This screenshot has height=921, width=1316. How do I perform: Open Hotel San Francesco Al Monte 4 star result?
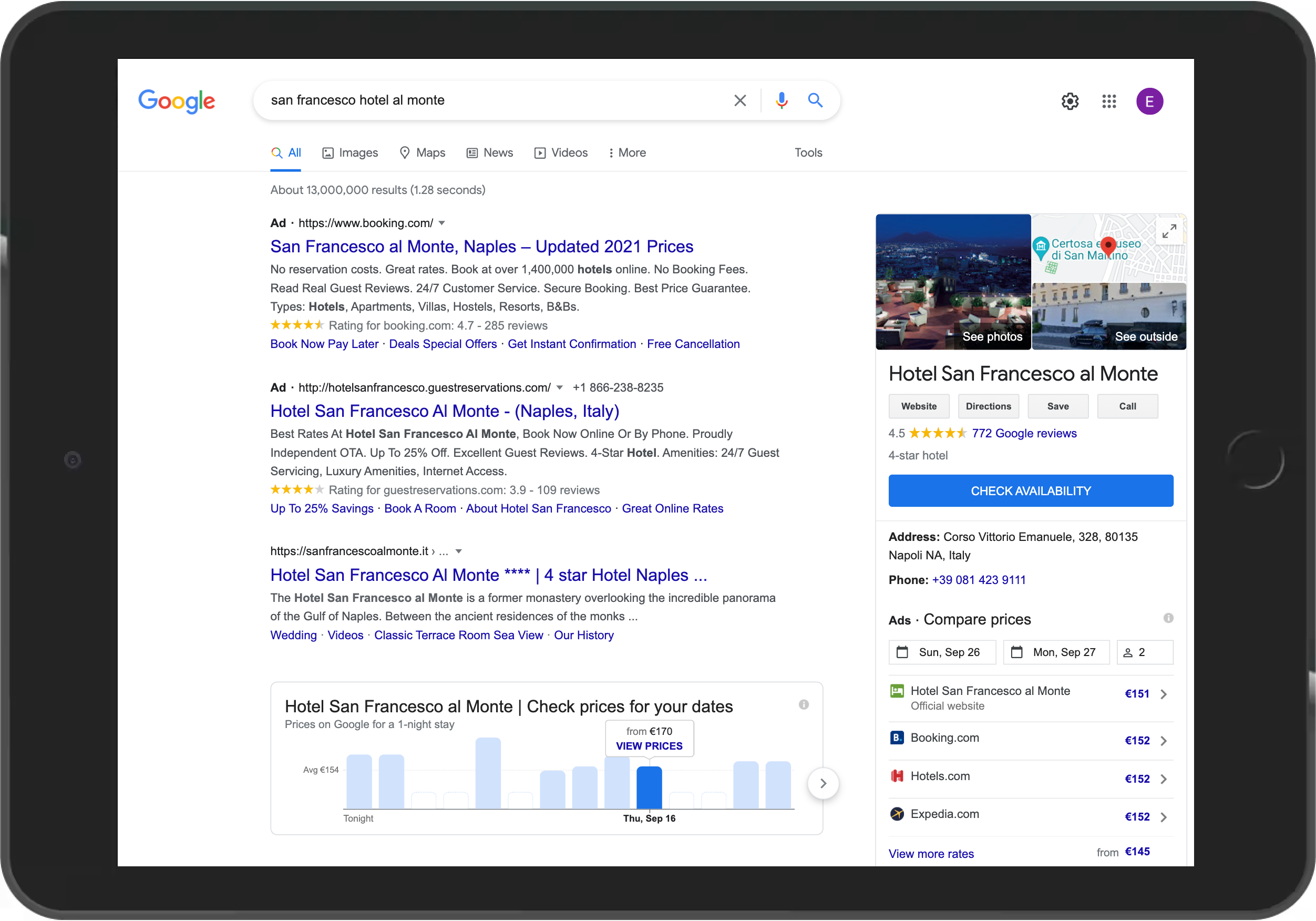[x=488, y=575]
